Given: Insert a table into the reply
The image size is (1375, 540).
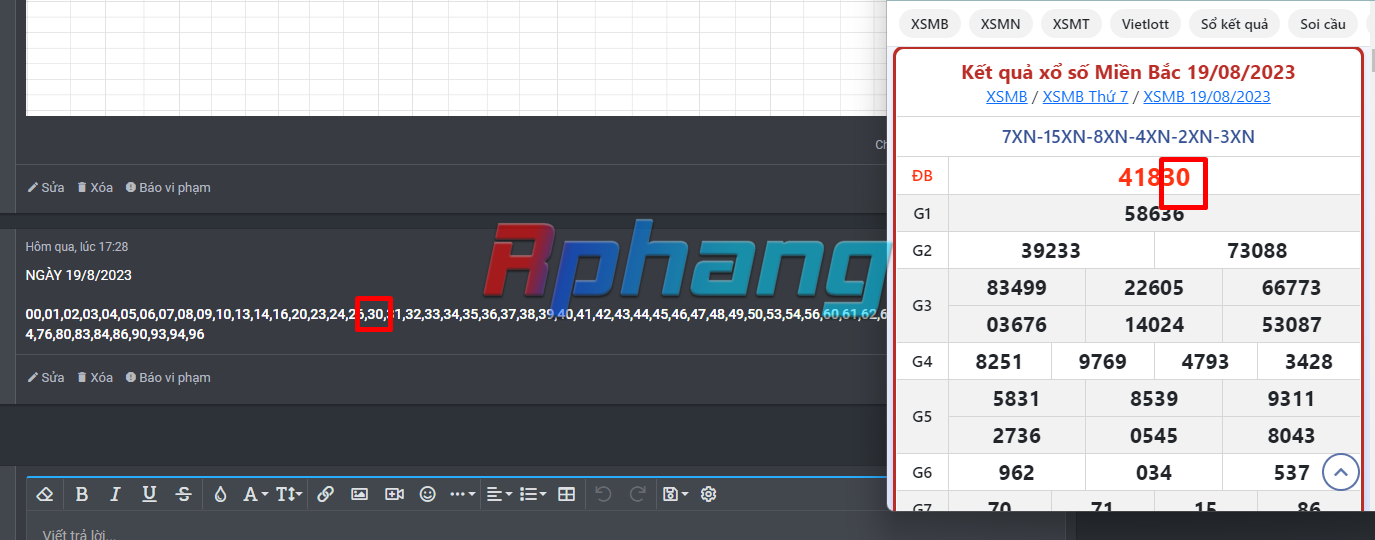Looking at the screenshot, I should tap(566, 494).
